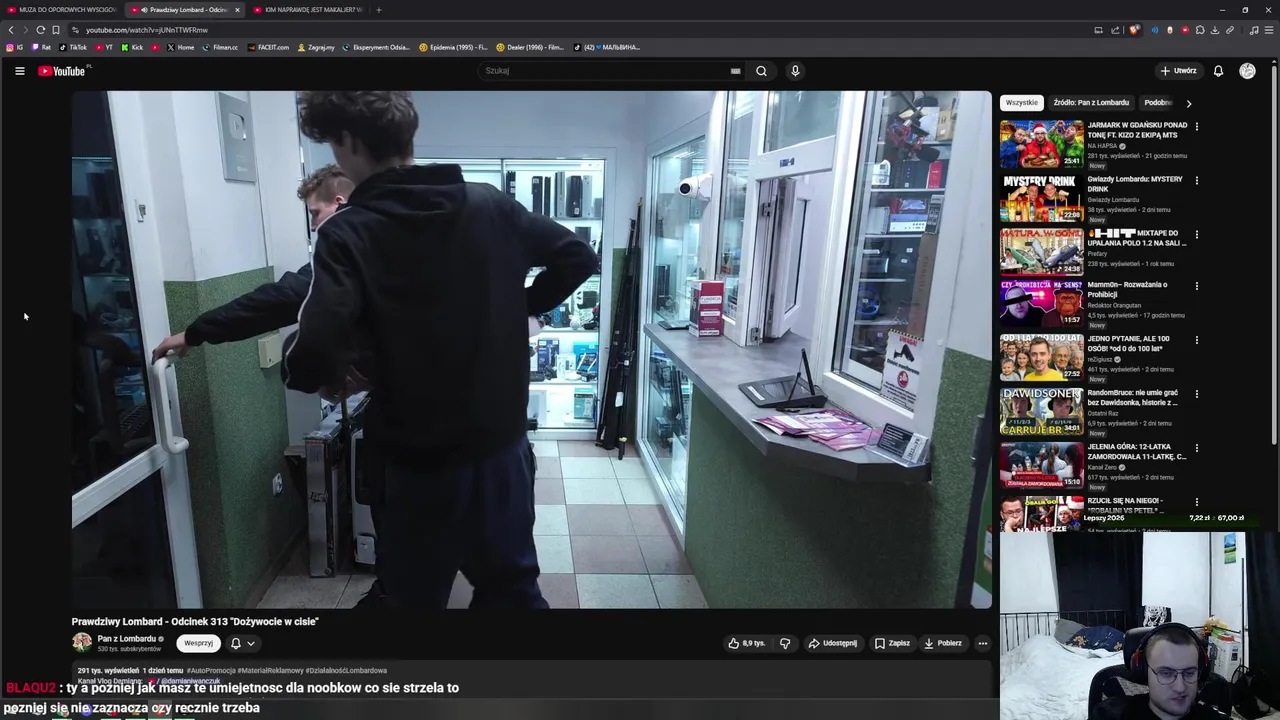
Task: Open TikTok bookmark
Action: coord(73,47)
